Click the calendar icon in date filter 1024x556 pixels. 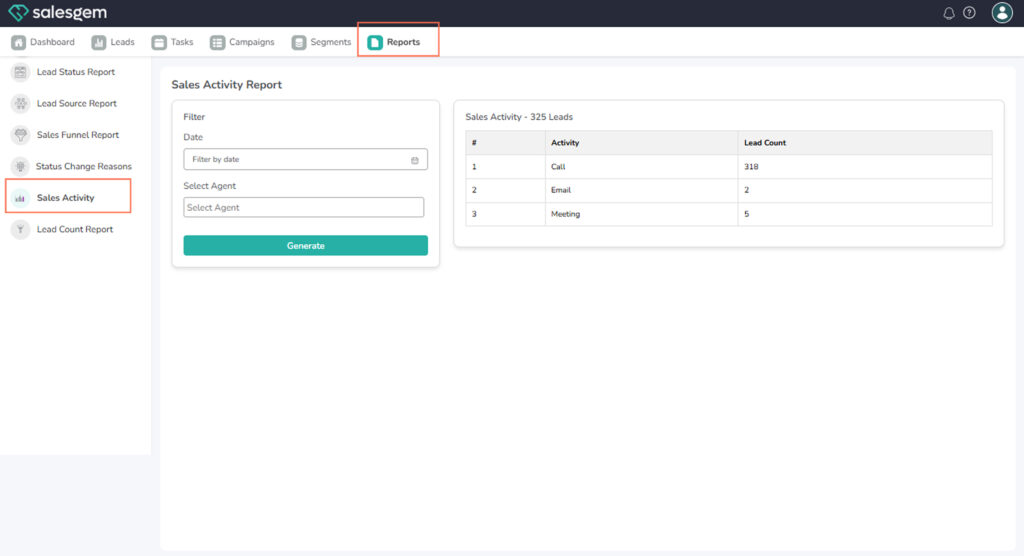415,160
